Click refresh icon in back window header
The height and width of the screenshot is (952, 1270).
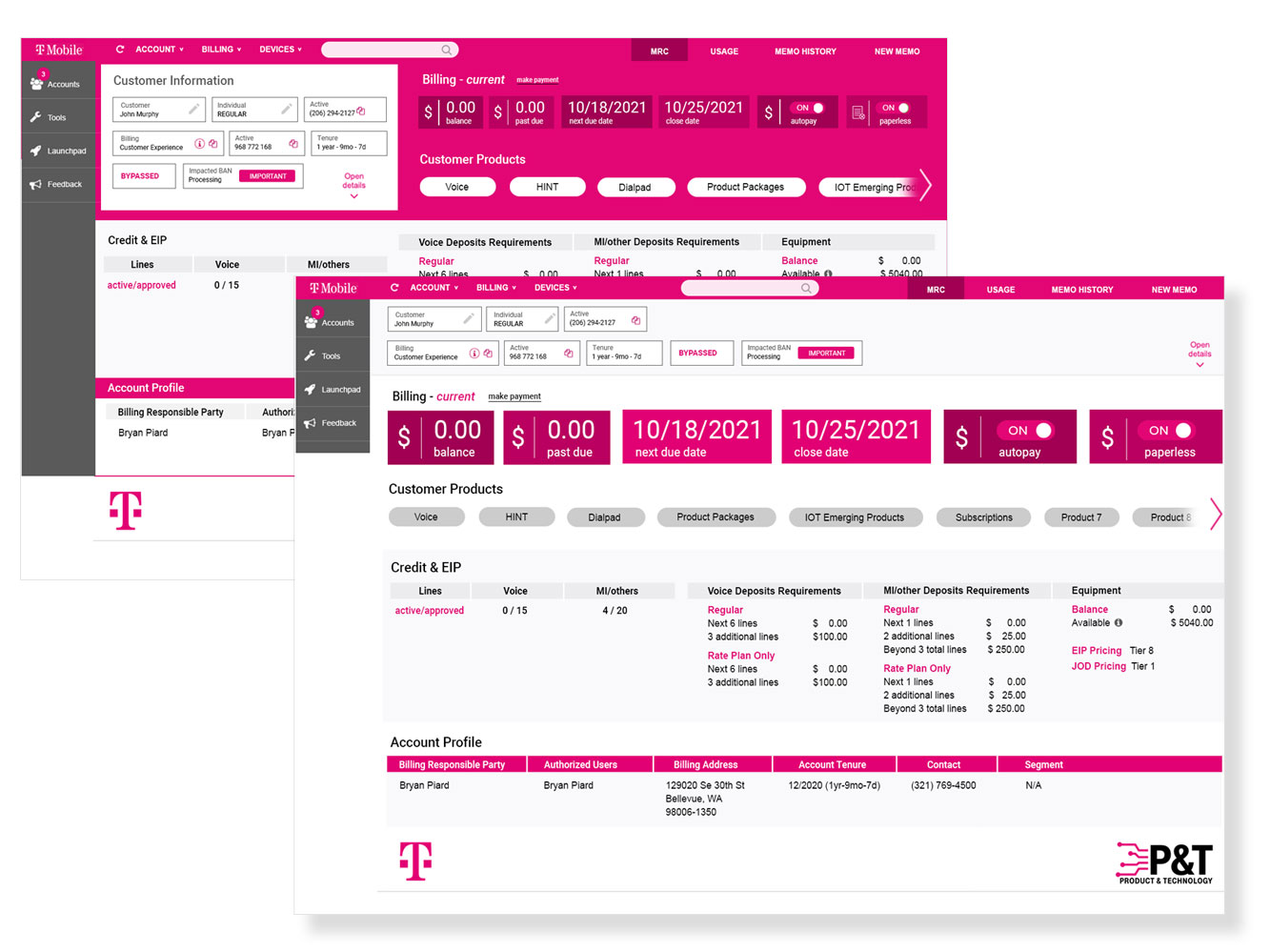click(120, 50)
